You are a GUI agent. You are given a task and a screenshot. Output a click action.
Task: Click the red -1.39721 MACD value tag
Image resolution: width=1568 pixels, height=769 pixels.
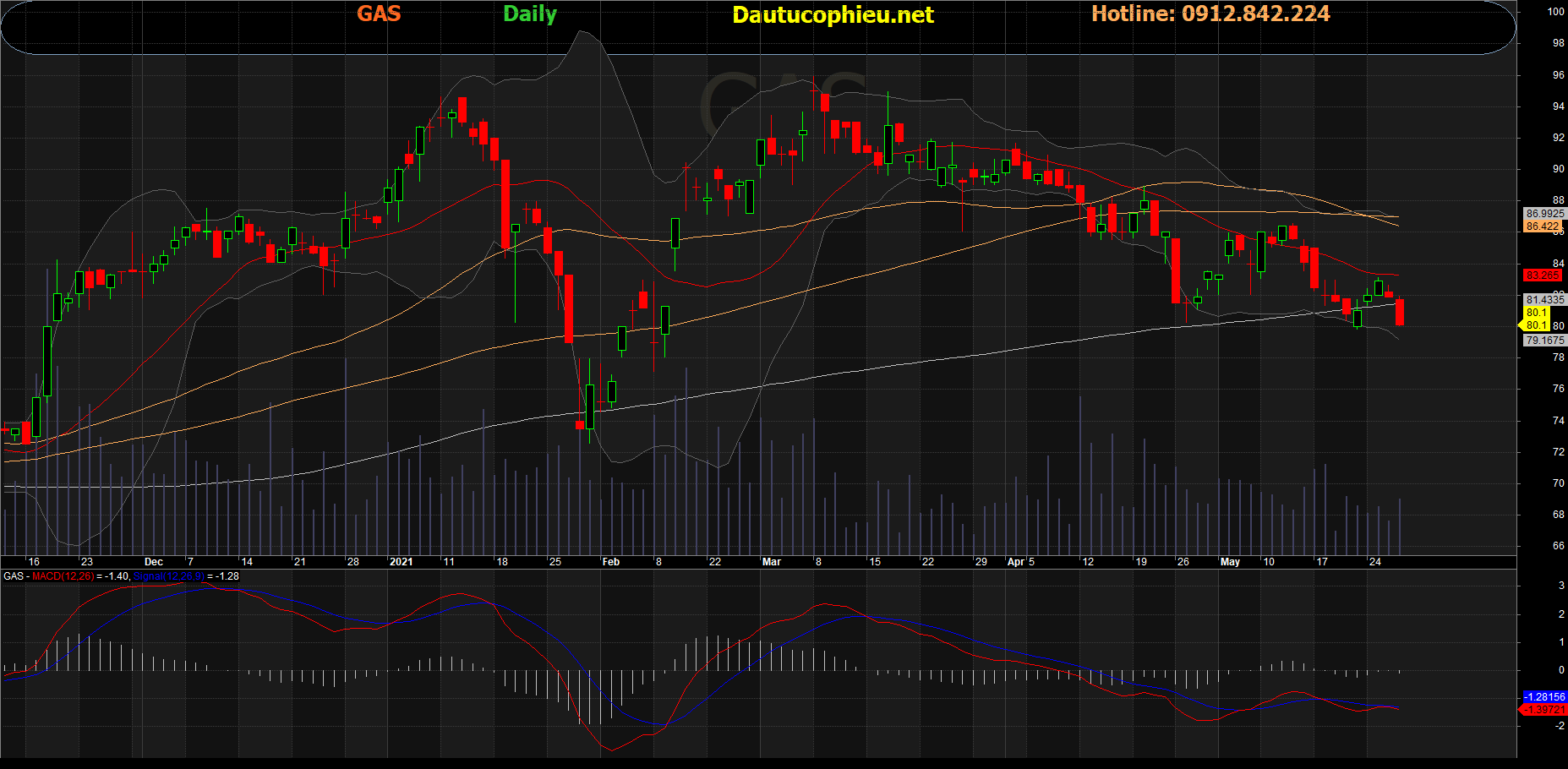click(1544, 710)
